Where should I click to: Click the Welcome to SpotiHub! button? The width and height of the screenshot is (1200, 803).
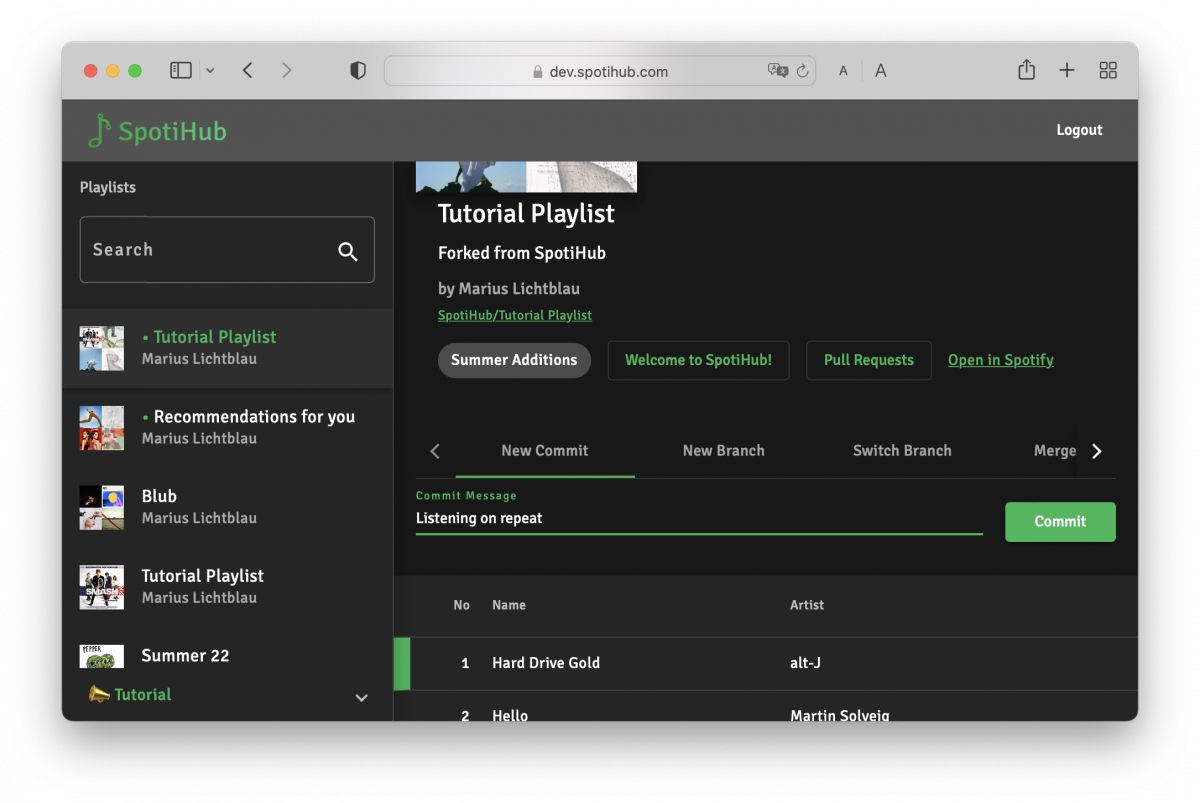pyautogui.click(x=698, y=360)
